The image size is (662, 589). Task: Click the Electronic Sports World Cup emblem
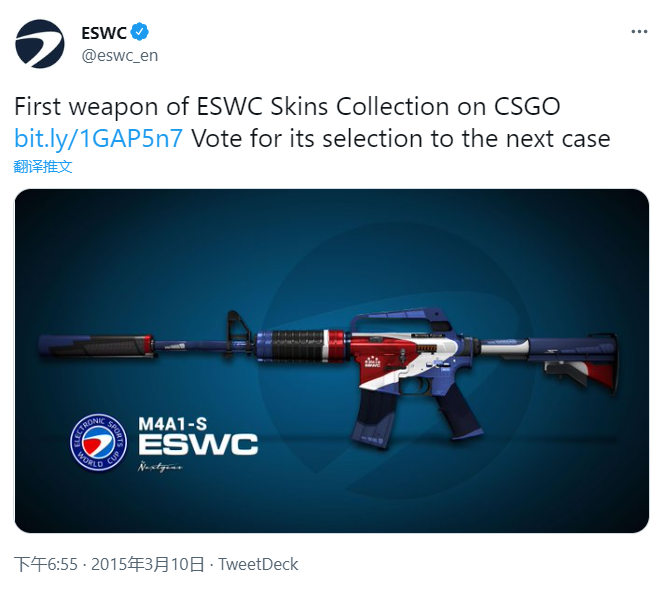[98, 442]
